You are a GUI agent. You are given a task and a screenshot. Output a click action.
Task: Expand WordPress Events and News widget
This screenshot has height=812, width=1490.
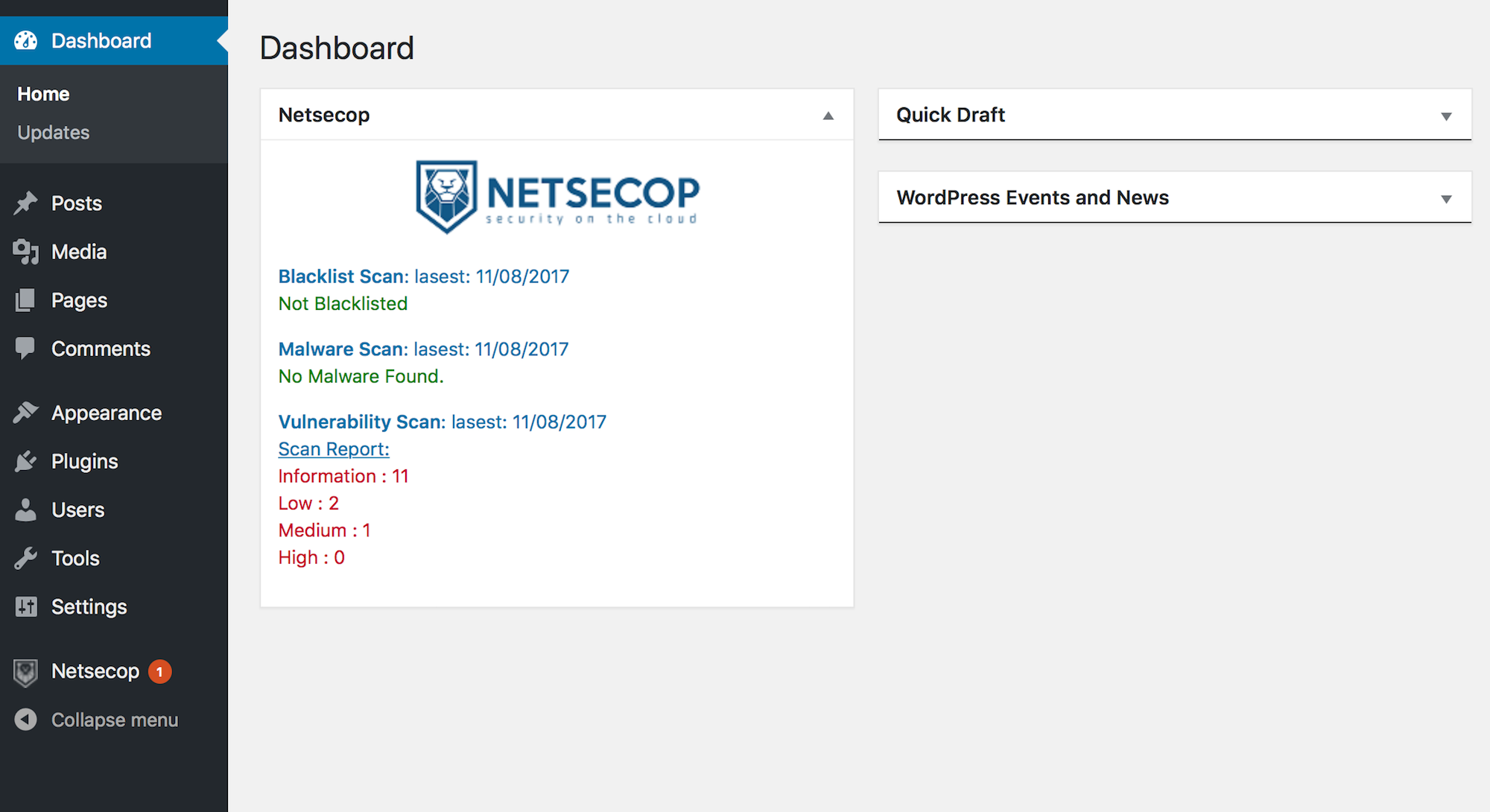(1446, 199)
